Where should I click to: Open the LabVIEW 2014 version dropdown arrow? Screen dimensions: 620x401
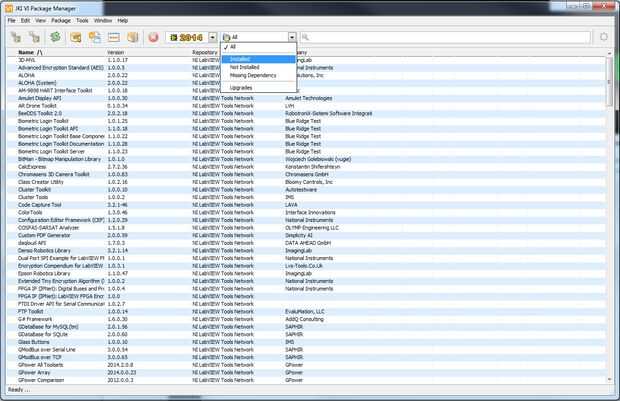213,37
